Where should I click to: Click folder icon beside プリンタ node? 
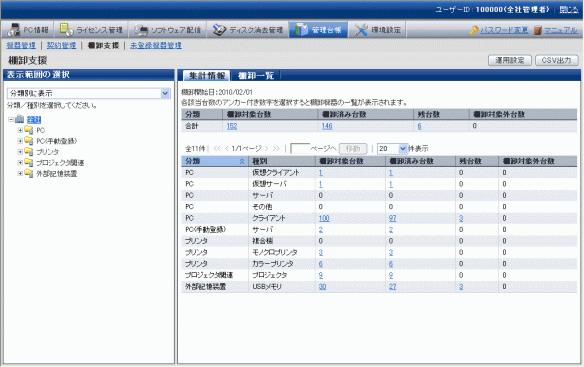pos(29,152)
